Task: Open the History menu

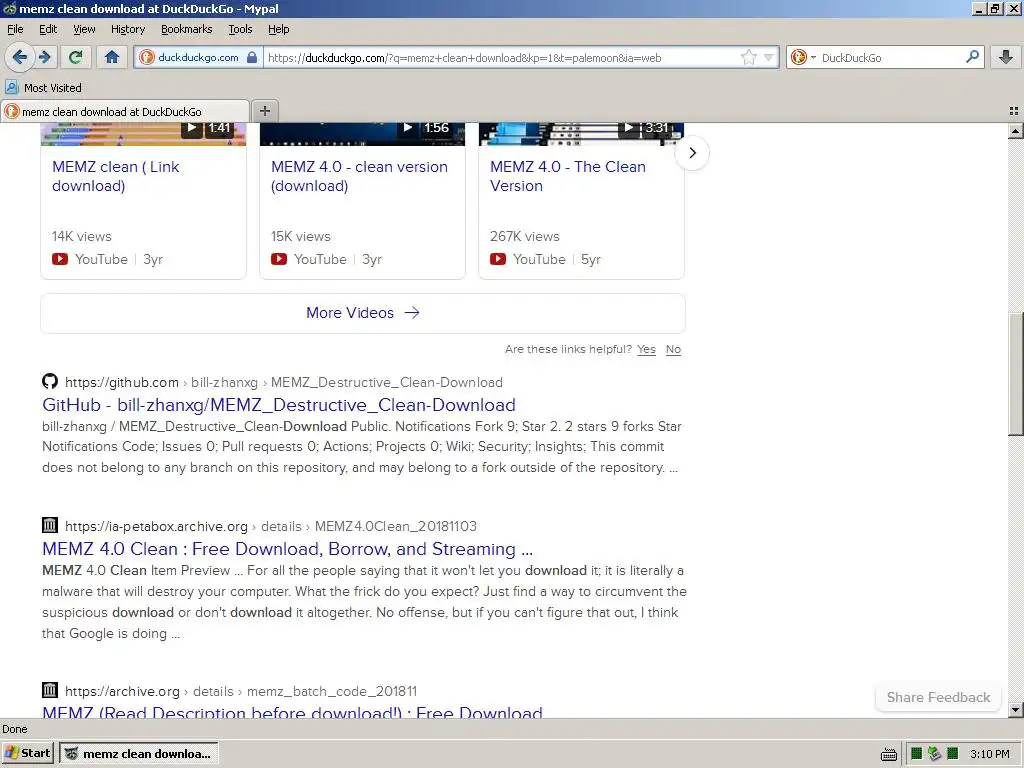Action: tap(127, 29)
